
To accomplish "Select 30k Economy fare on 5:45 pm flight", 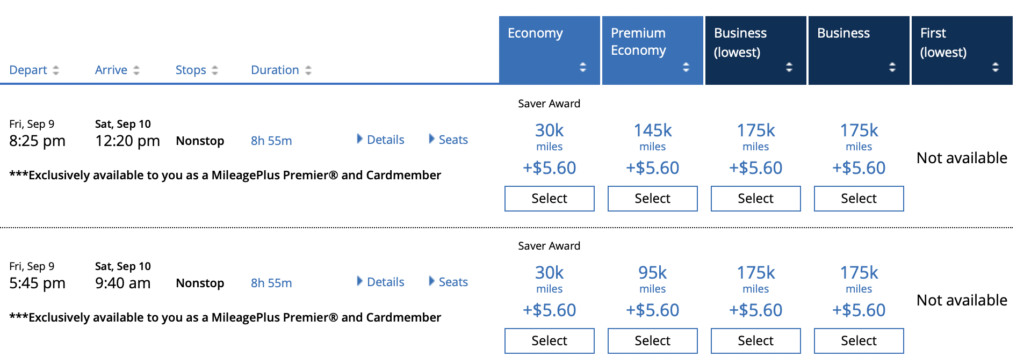I will pos(549,341).
